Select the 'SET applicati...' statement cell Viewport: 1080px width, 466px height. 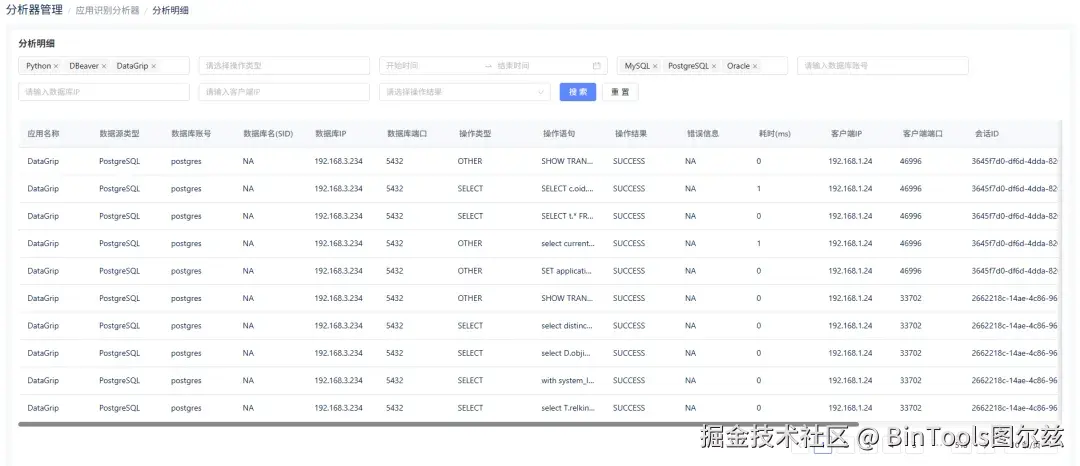(567, 271)
